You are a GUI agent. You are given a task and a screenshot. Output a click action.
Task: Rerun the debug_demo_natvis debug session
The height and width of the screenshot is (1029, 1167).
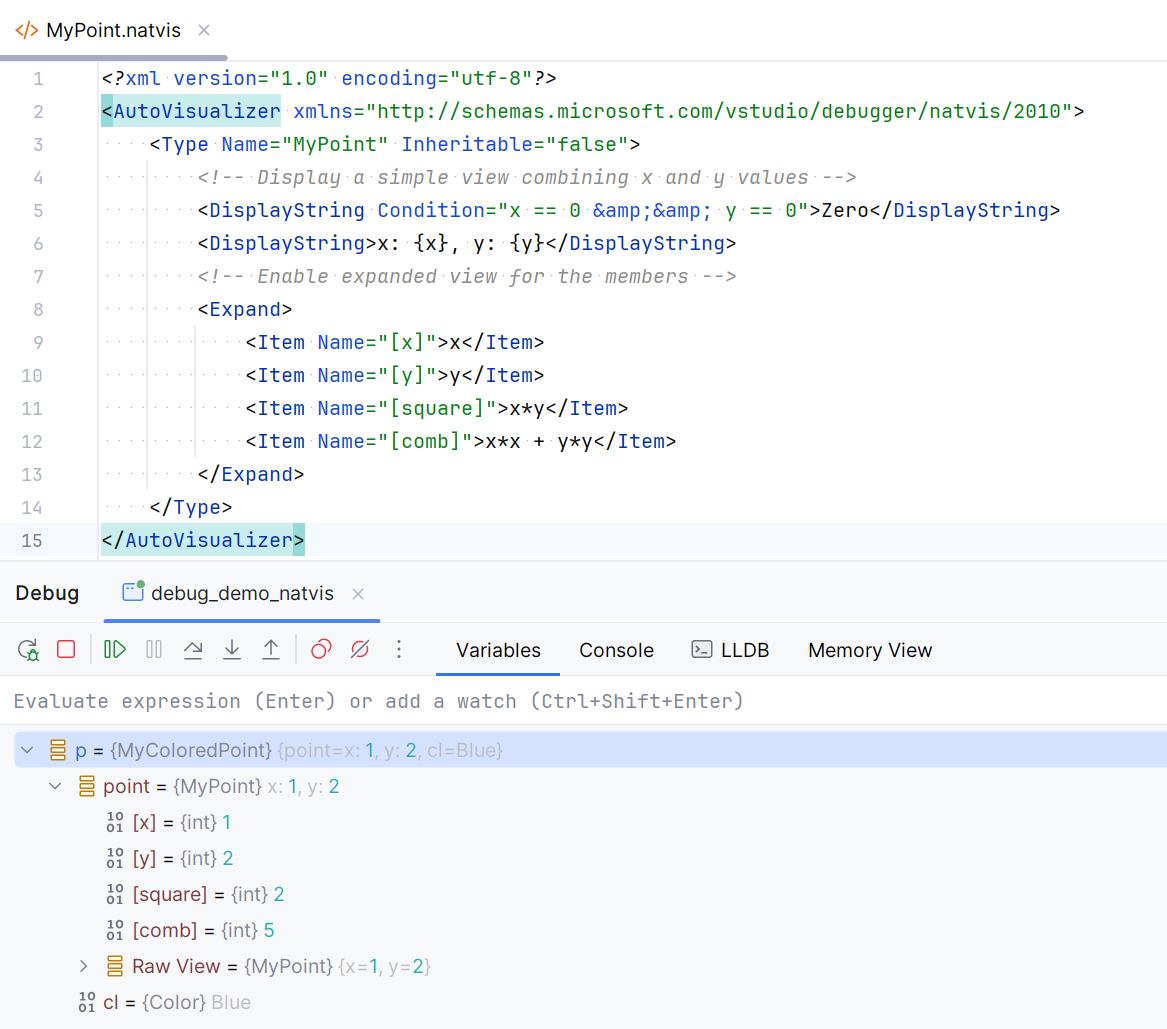(x=27, y=649)
